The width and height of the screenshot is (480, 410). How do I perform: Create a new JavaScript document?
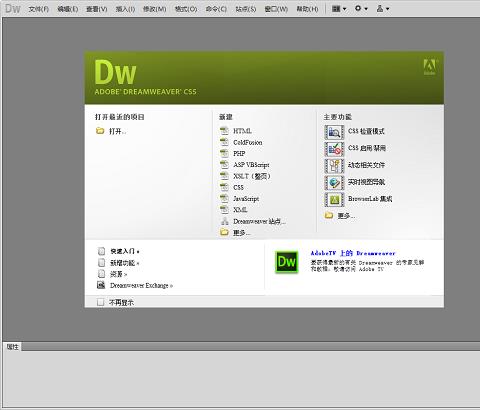tap(246, 199)
